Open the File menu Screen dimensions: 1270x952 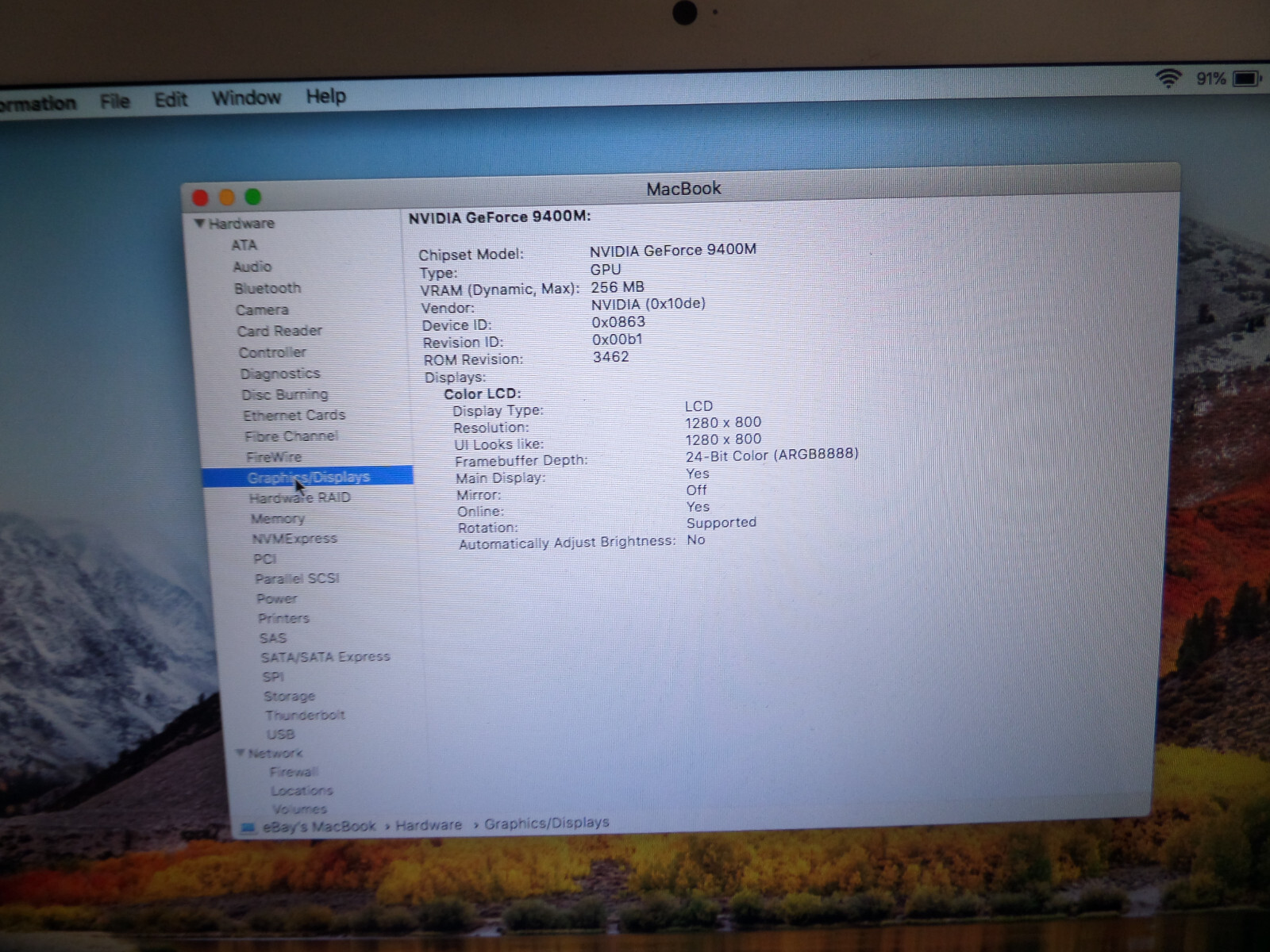[x=115, y=101]
